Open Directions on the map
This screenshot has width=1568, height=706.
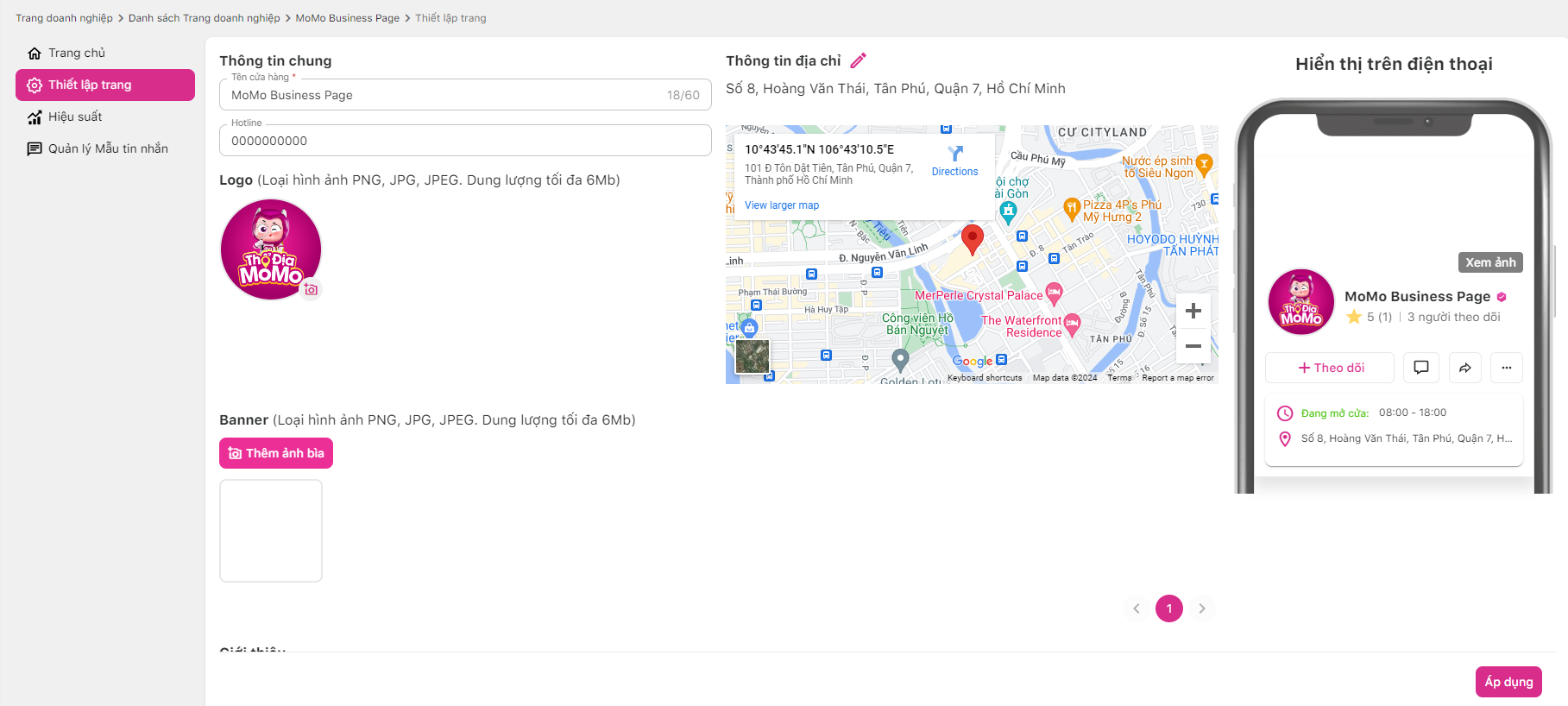(x=954, y=161)
